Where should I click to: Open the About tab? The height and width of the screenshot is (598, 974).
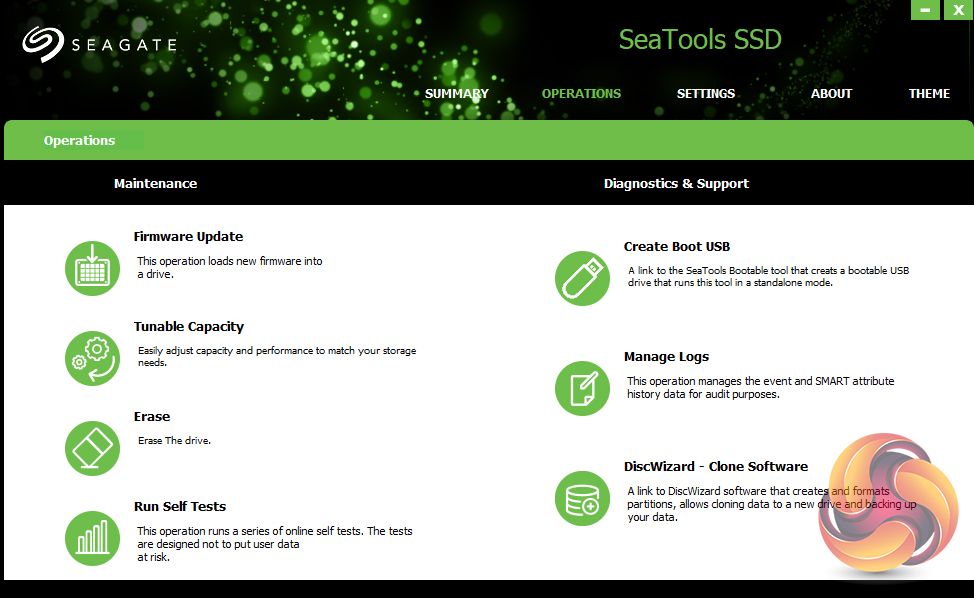coord(831,94)
